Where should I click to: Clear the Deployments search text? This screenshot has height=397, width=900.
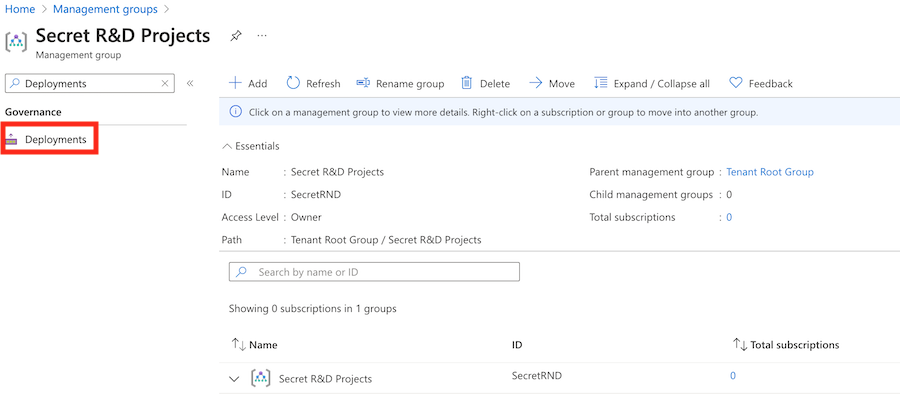point(165,83)
